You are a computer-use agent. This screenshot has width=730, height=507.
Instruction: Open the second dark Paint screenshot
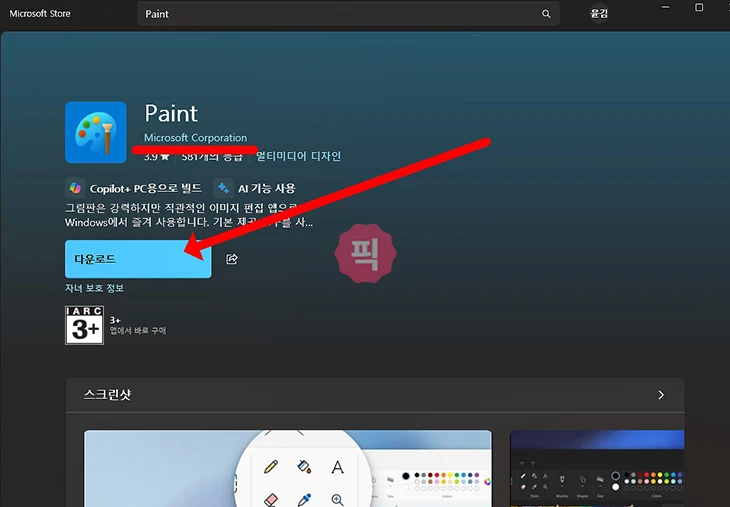597,468
